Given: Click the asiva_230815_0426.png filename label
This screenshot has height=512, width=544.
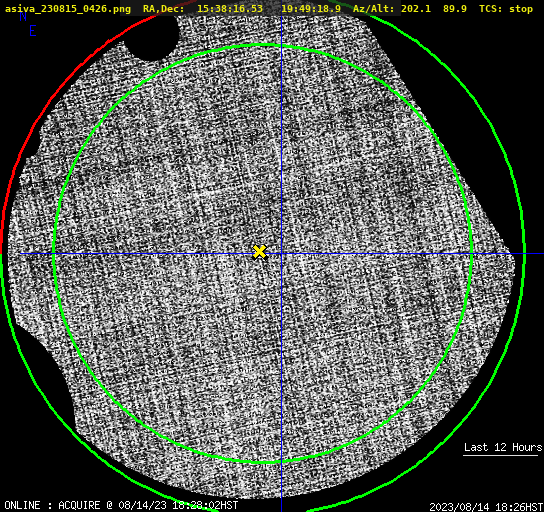Looking at the screenshot, I should pyautogui.click(x=68, y=9).
